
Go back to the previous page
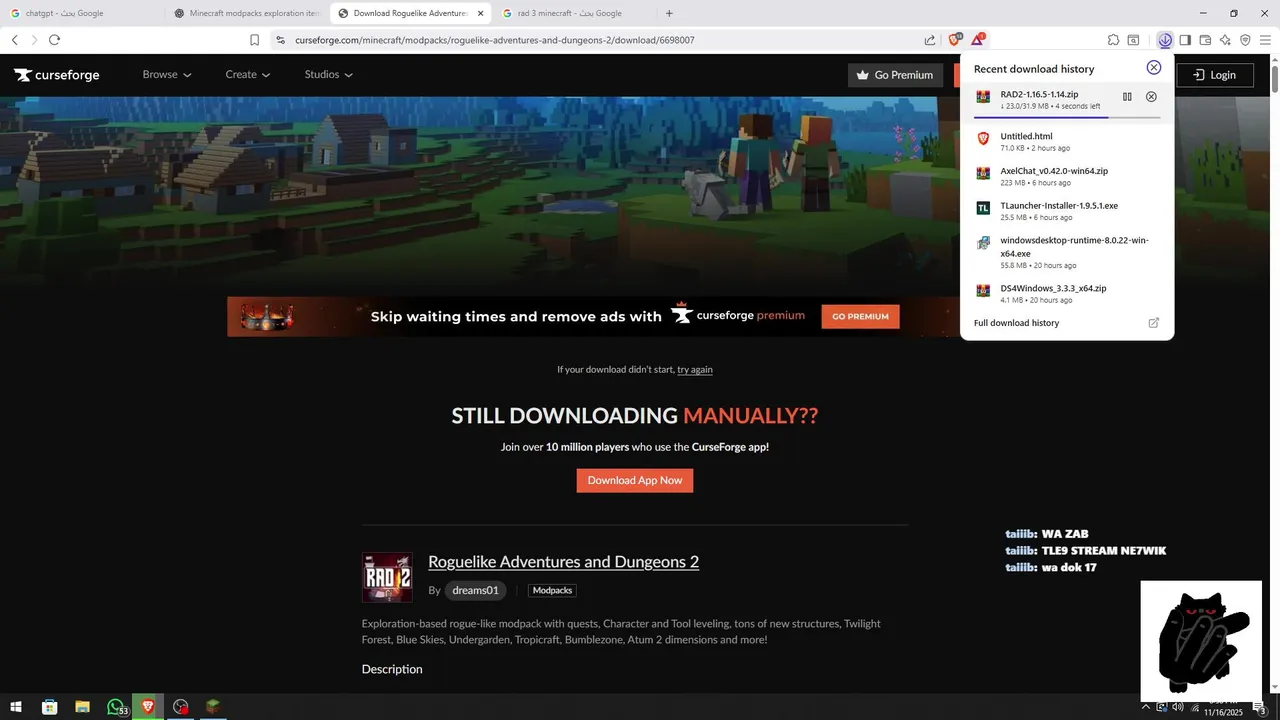click(x=15, y=40)
